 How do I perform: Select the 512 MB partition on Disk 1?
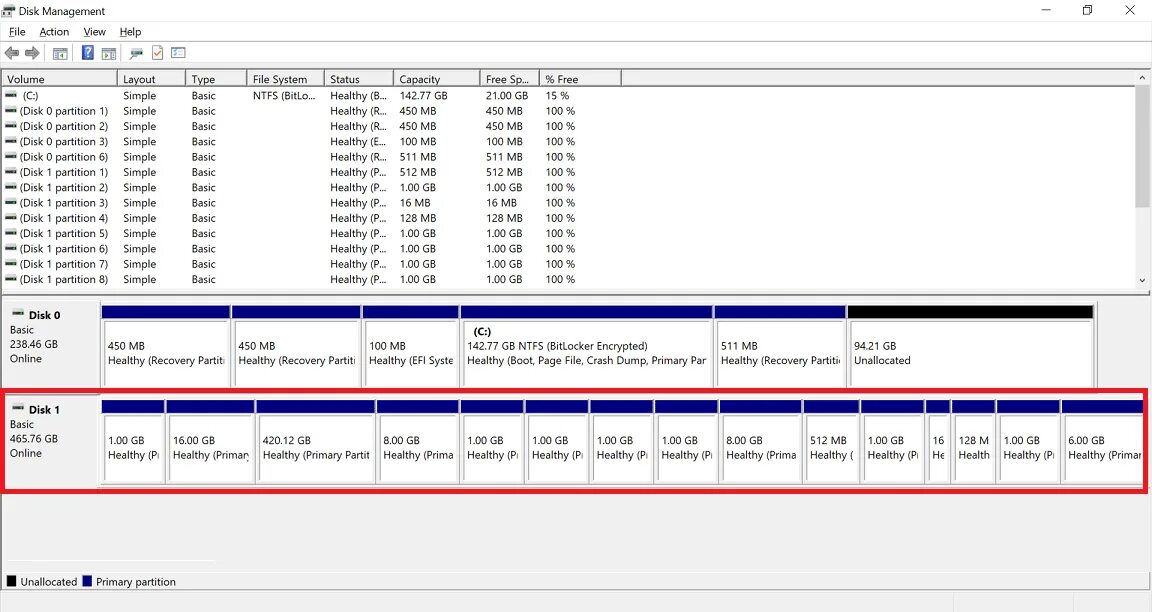point(831,441)
